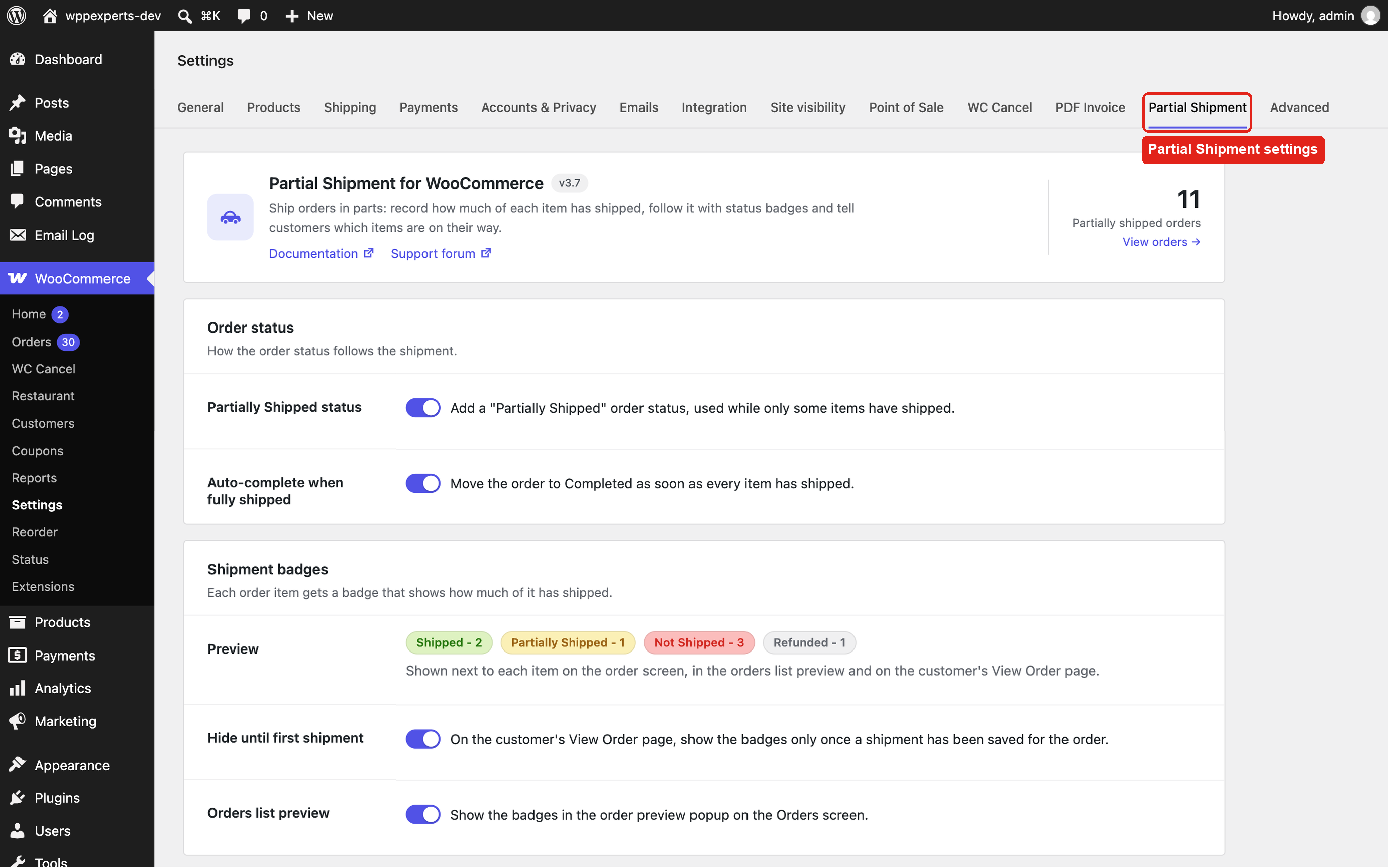Click the Support forum external link icon
Image resolution: width=1388 pixels, height=868 pixels.
coord(486,253)
